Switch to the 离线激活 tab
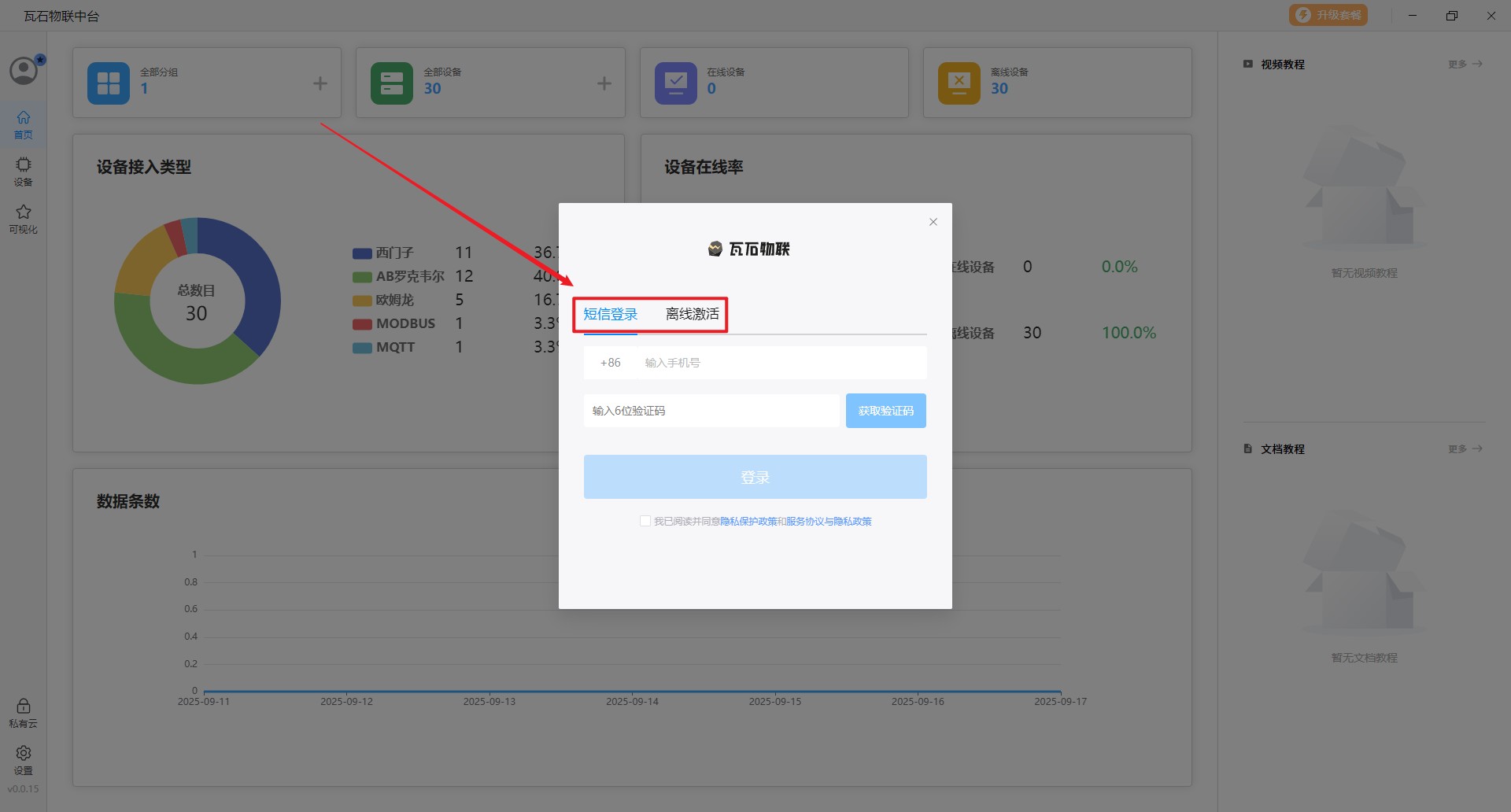 click(693, 315)
